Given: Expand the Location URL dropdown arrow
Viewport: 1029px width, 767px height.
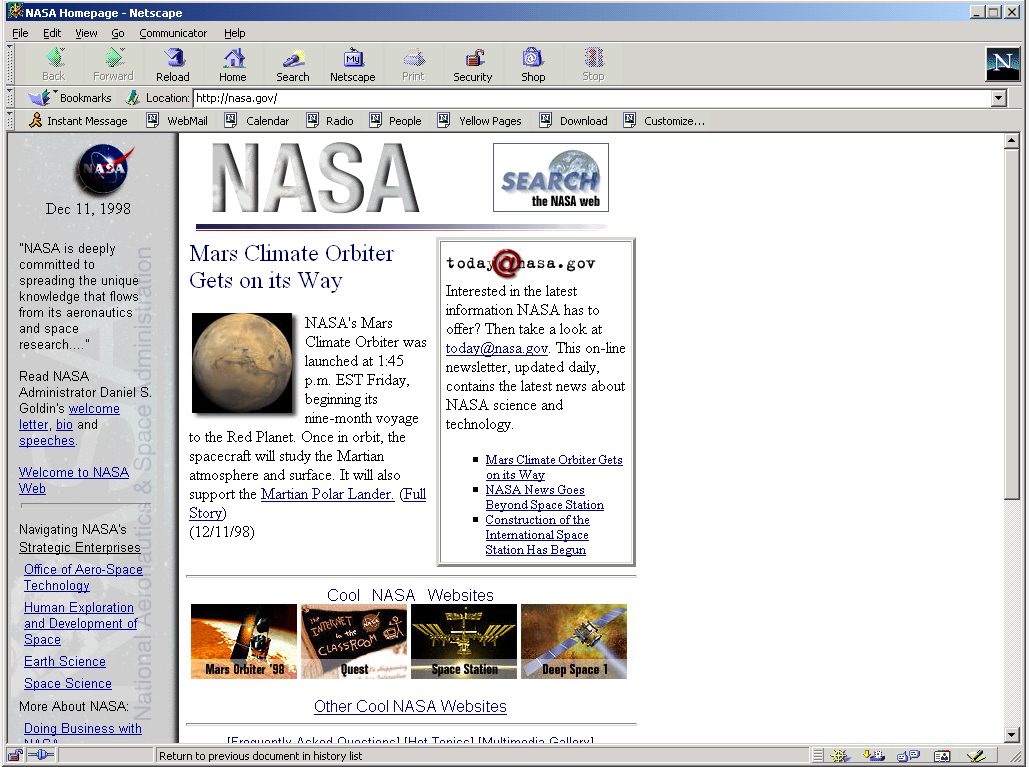Looking at the screenshot, I should 999,98.
